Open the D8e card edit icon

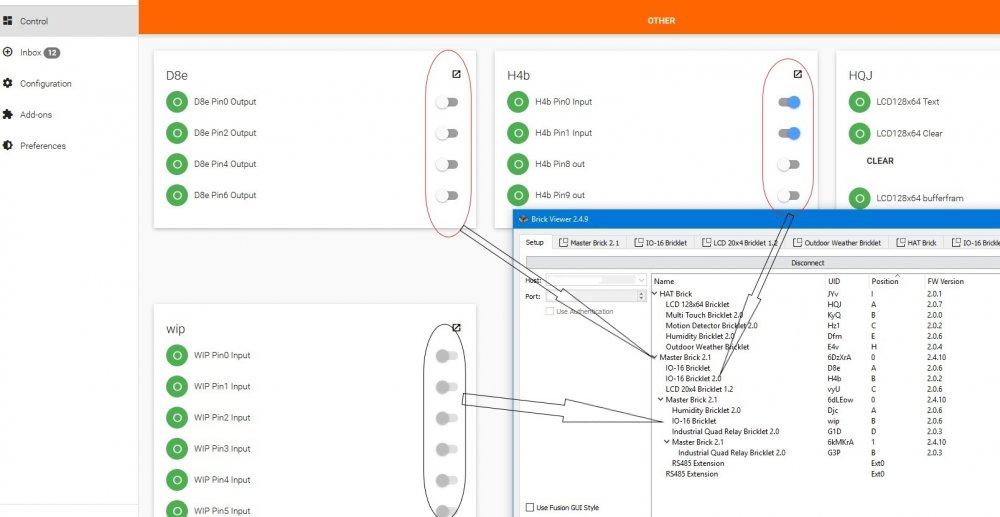[456, 74]
